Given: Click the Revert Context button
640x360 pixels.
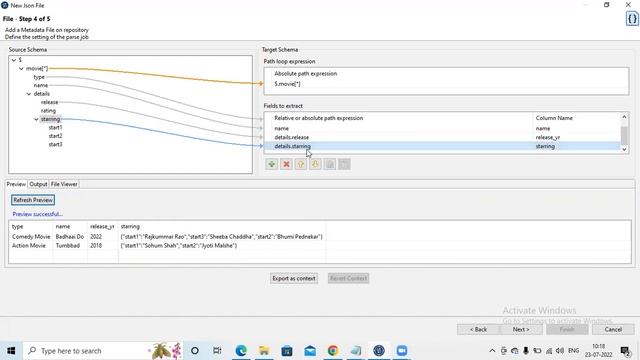Looking at the screenshot, I should pos(348,278).
